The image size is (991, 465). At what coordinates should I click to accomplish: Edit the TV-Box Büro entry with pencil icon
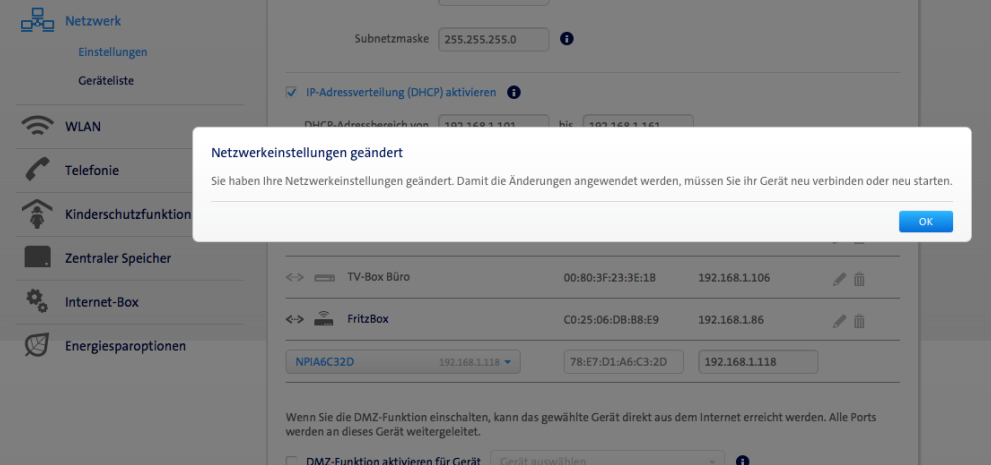(x=839, y=278)
